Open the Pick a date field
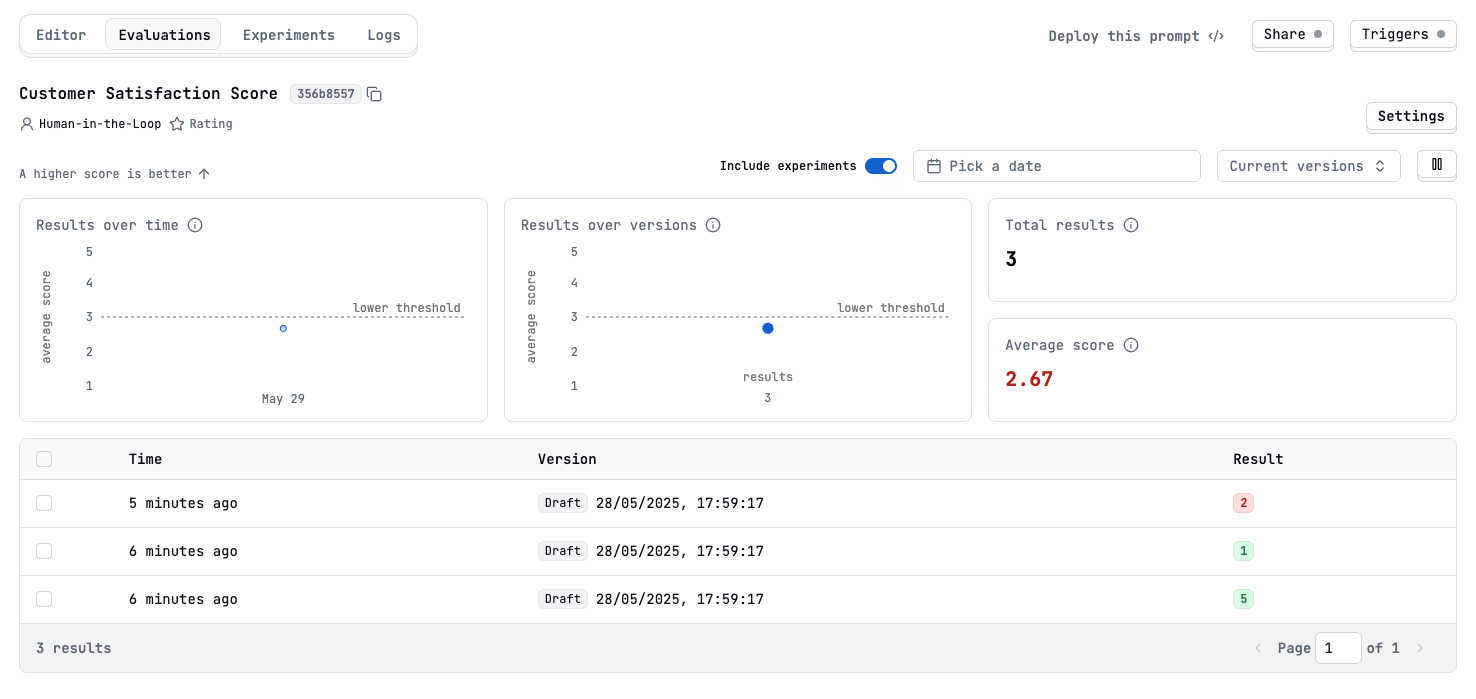1476x699 pixels. [x=1057, y=166]
